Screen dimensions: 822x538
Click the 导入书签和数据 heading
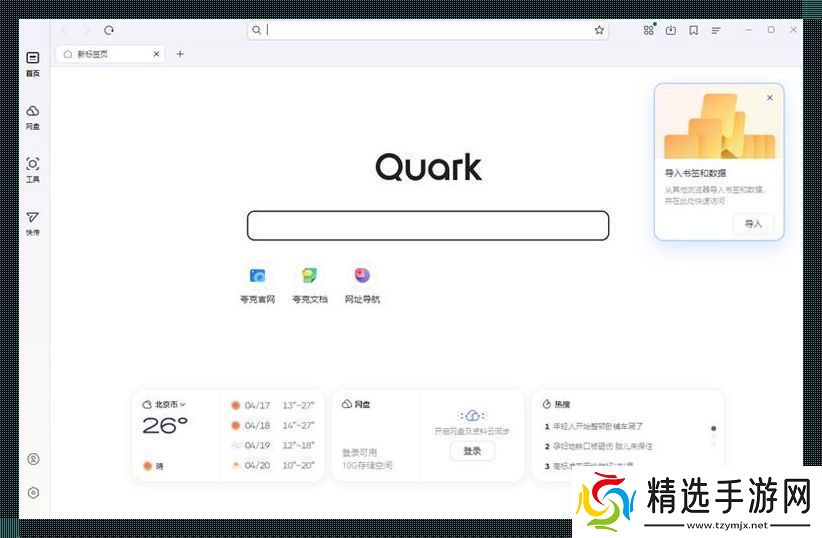[x=695, y=173]
